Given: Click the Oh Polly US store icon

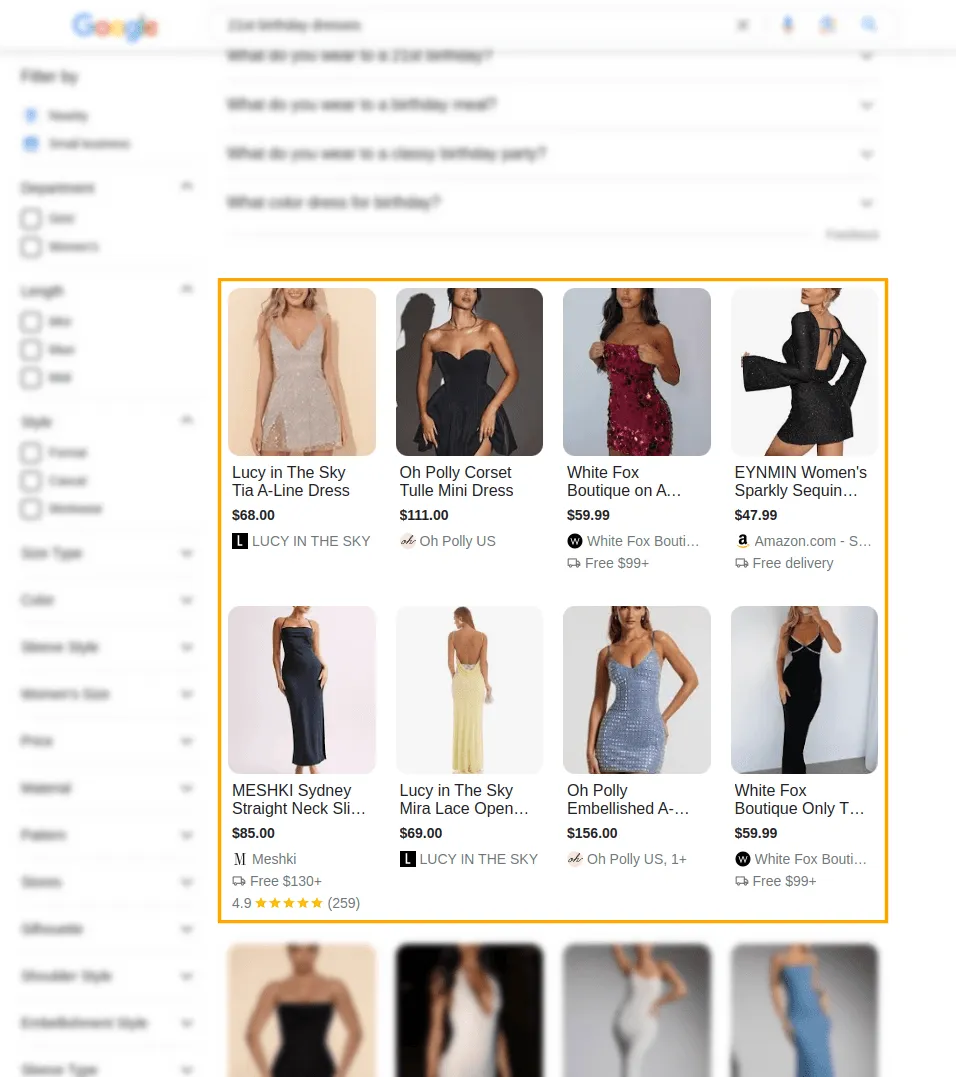Looking at the screenshot, I should click(x=408, y=541).
